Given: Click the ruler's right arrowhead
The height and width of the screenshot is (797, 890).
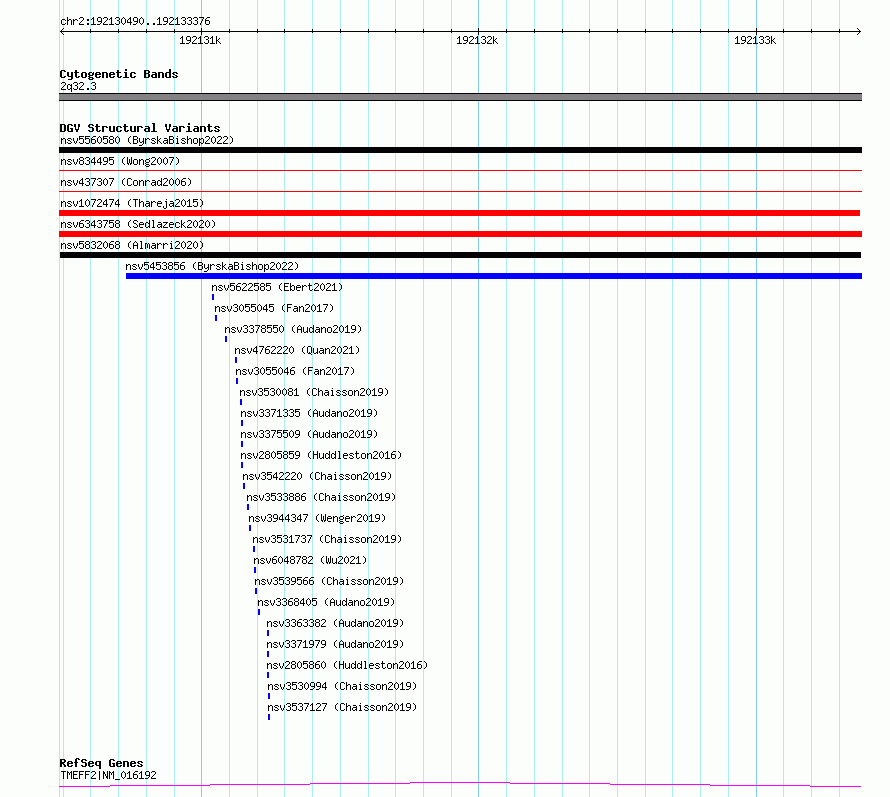Looking at the screenshot, I should pyautogui.click(x=859, y=31).
